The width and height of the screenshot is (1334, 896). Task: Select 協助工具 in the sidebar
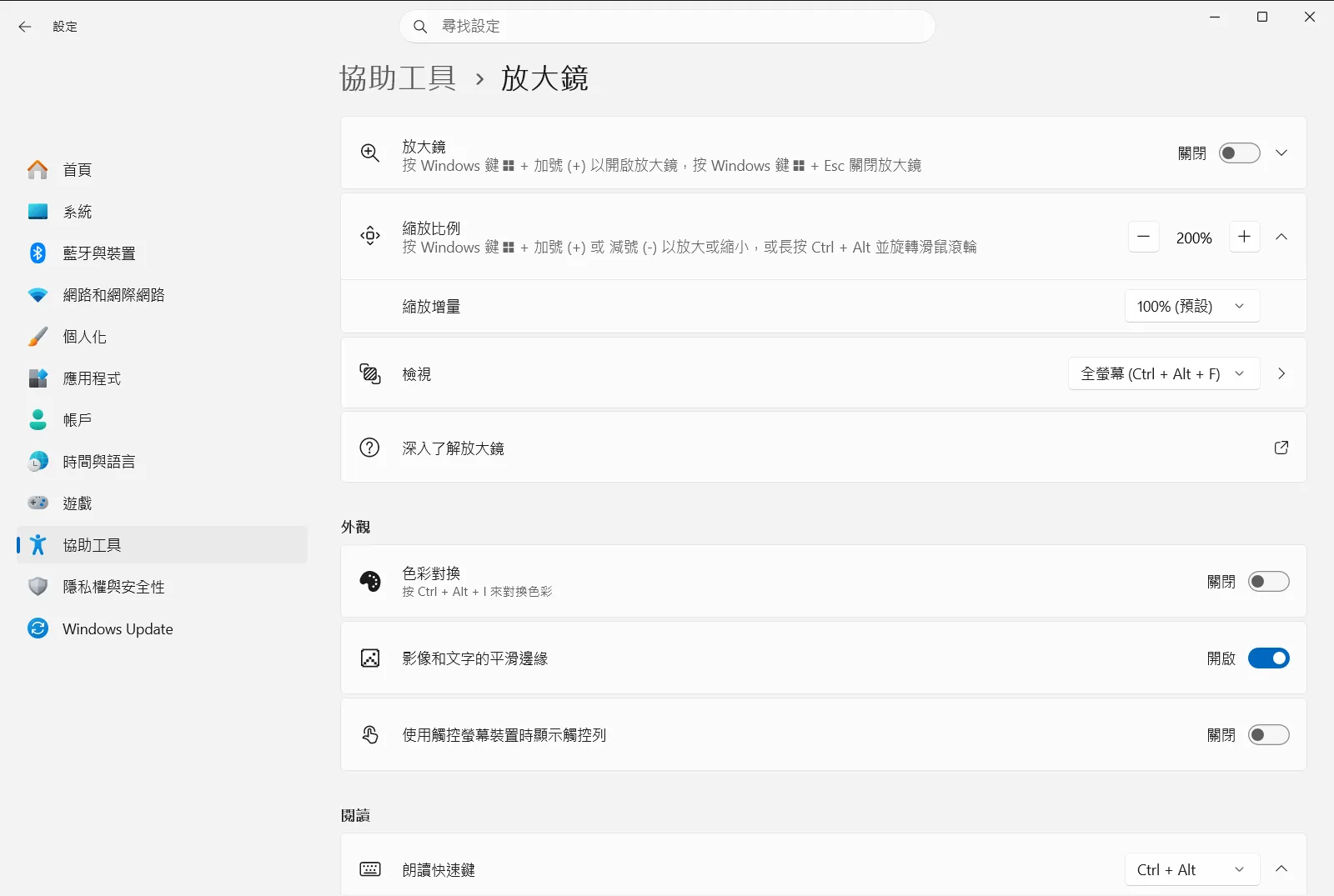163,545
